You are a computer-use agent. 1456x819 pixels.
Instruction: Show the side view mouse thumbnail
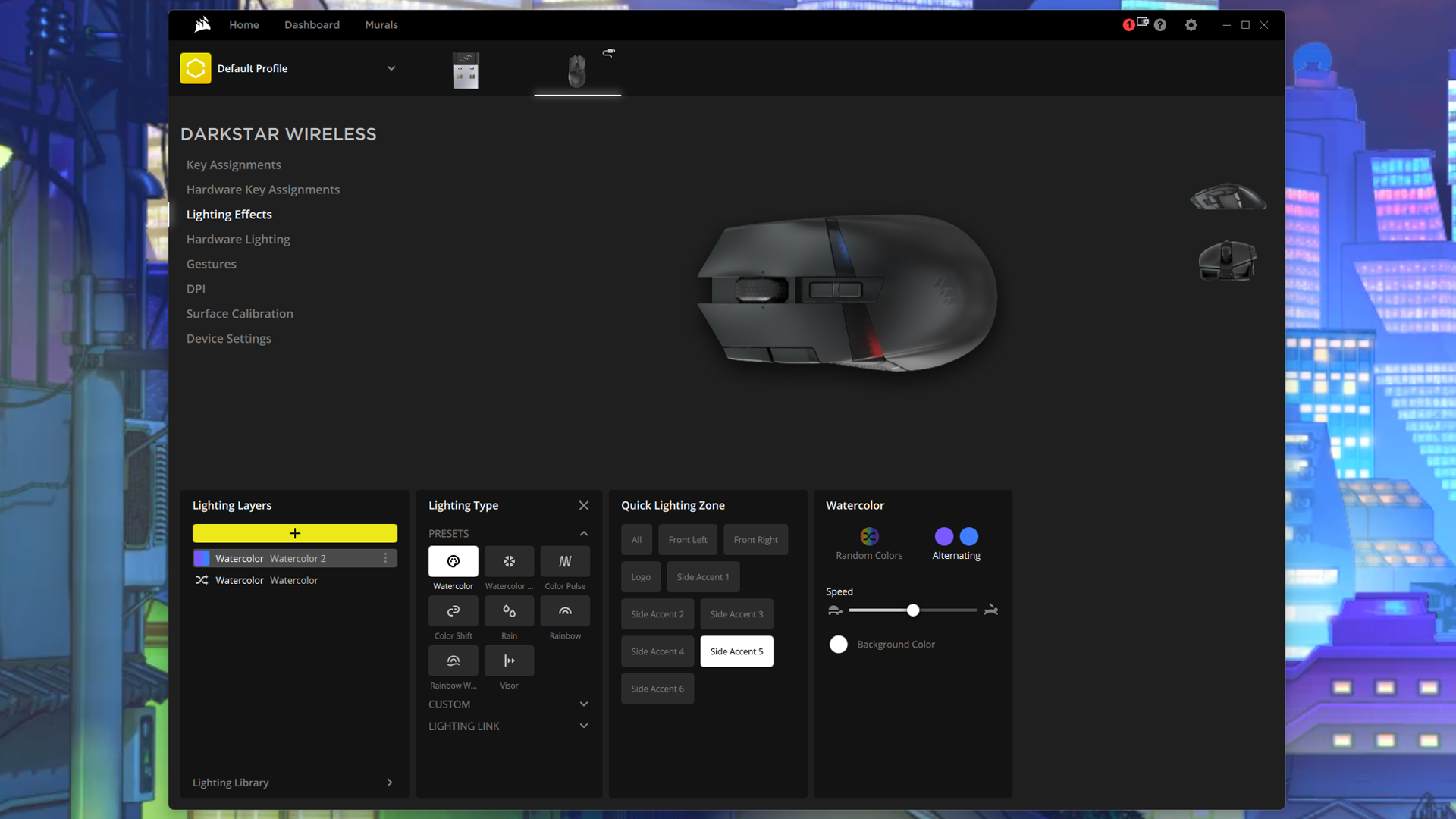click(1228, 196)
